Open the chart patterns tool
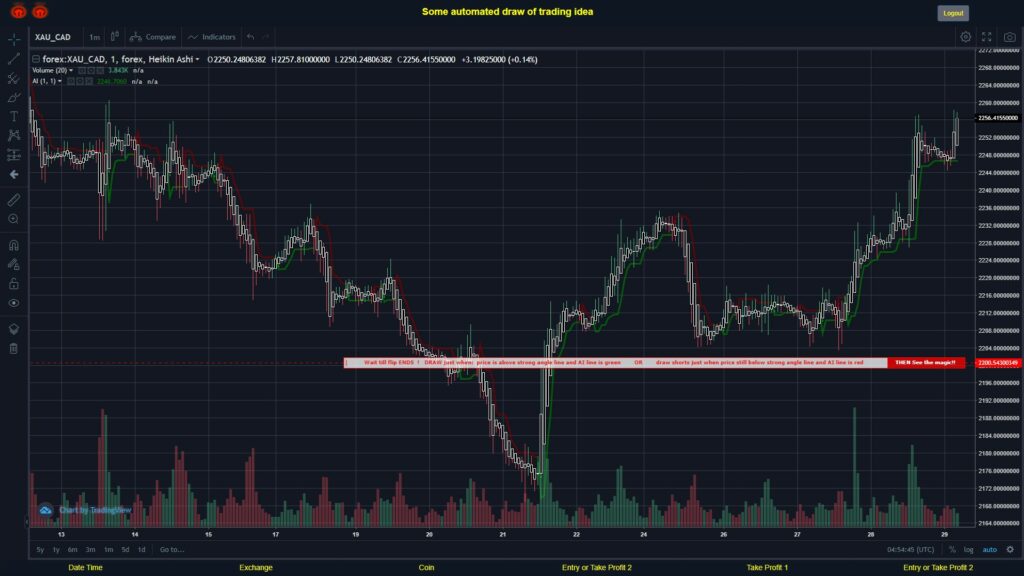The image size is (1024, 576). tap(14, 135)
